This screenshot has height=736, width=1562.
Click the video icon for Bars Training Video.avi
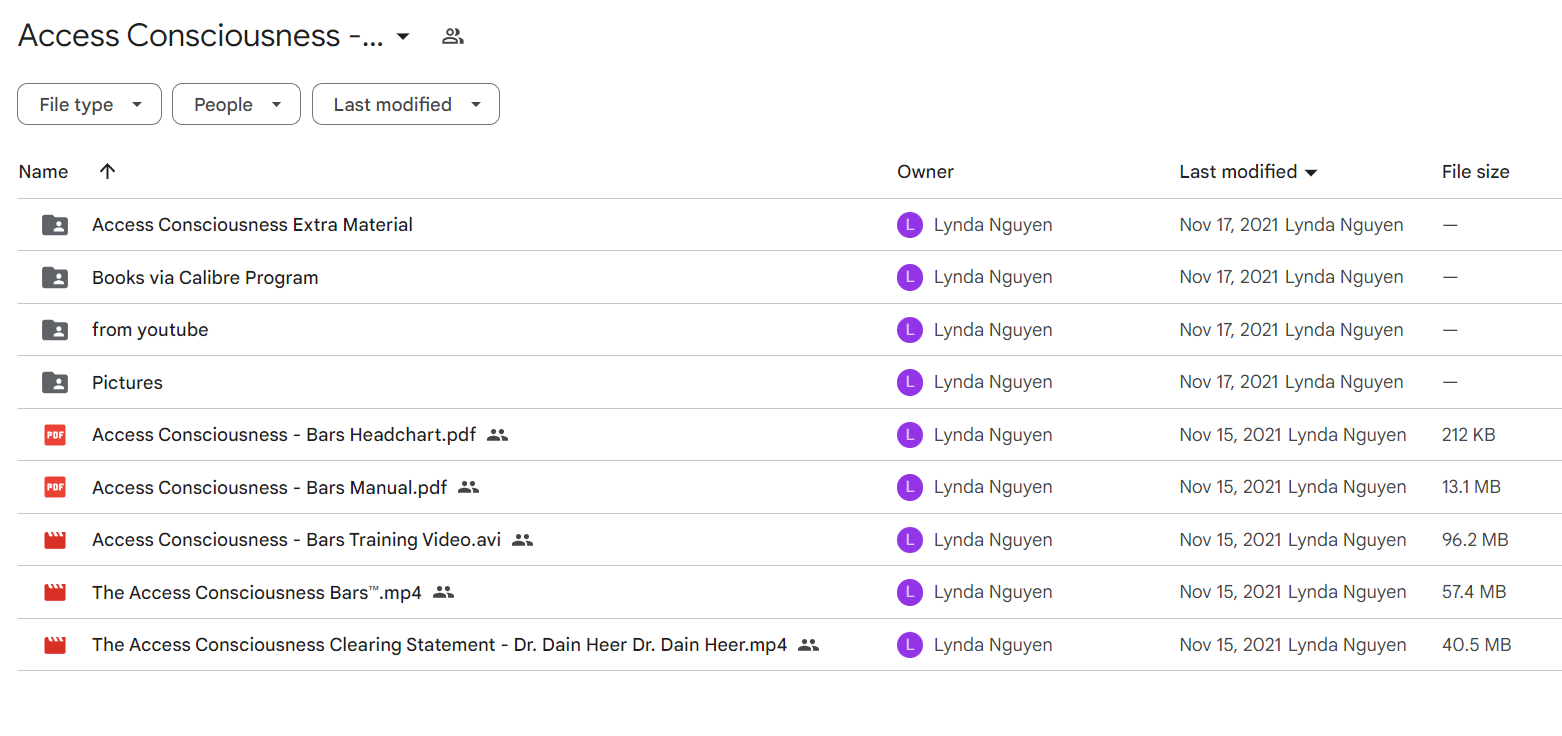point(55,540)
